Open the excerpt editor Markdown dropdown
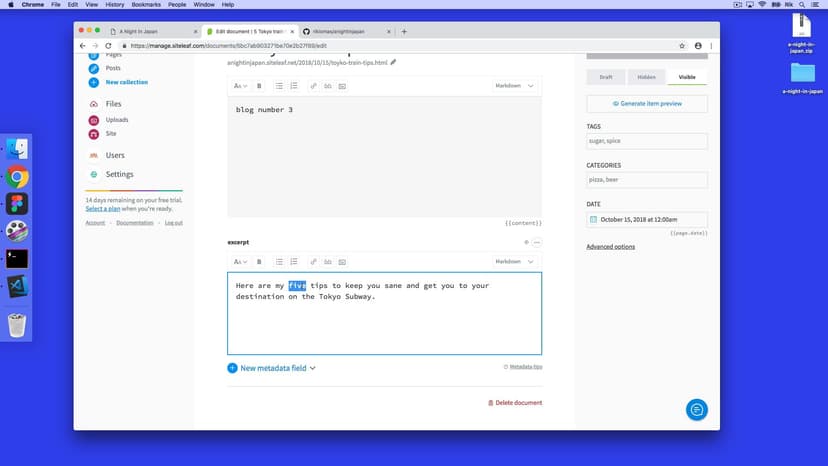The image size is (828, 466). [515, 262]
